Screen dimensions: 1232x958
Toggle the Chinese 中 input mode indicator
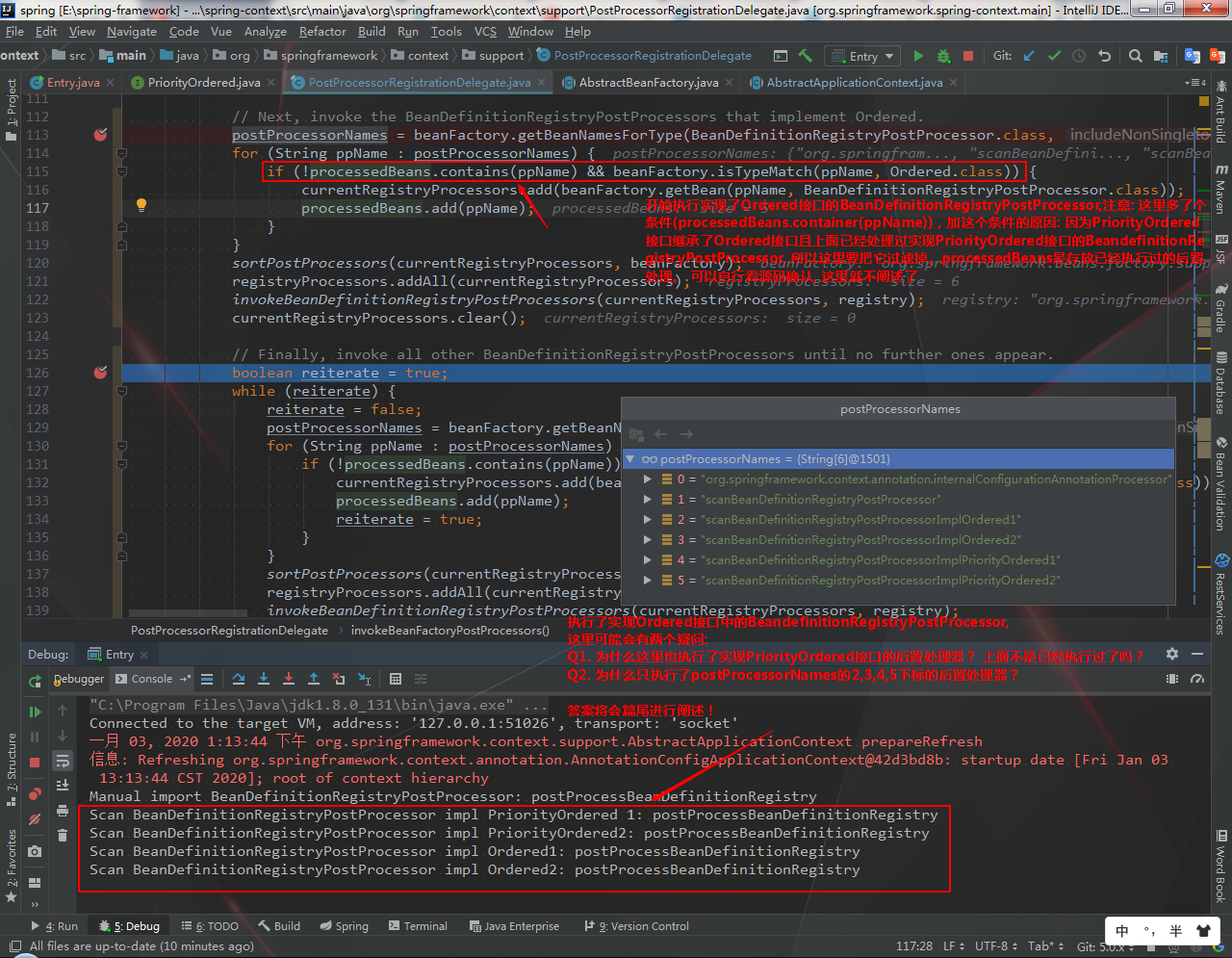tap(1122, 931)
